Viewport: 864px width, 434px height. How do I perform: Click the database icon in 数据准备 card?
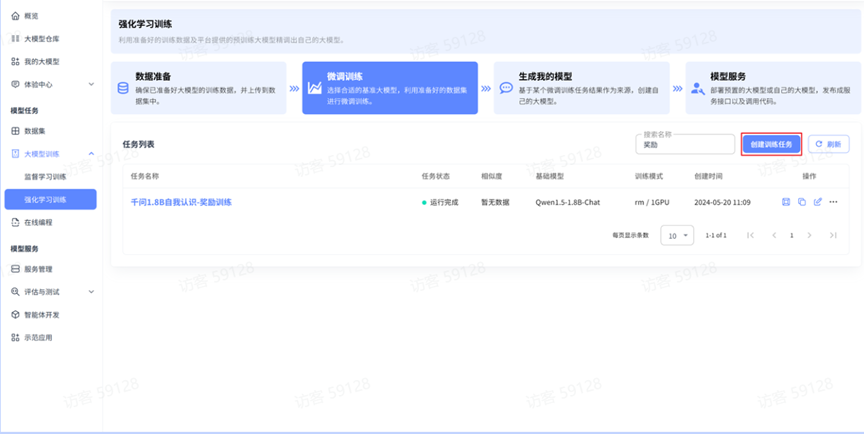pos(123,88)
